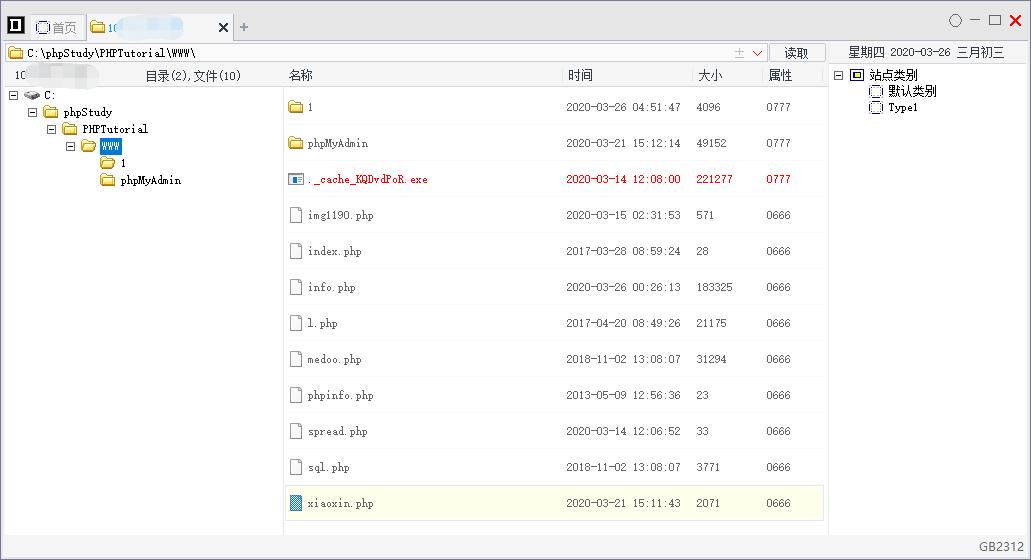Click the 目录(2),文件(10) count label
The width and height of the screenshot is (1031, 560).
193,76
